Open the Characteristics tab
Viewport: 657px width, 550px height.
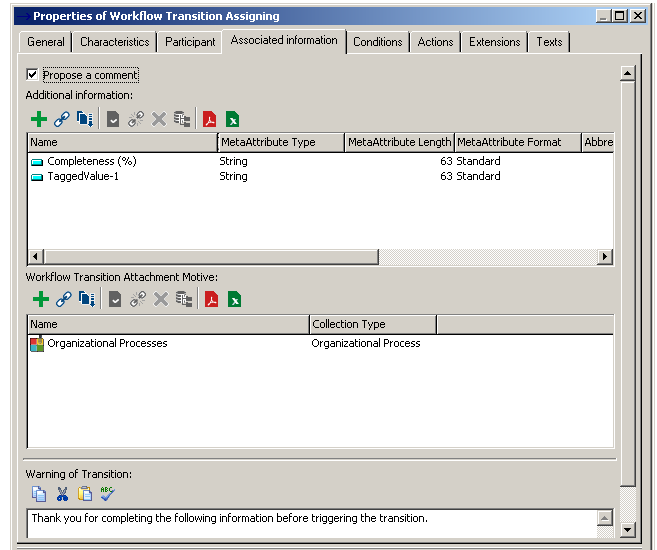115,42
